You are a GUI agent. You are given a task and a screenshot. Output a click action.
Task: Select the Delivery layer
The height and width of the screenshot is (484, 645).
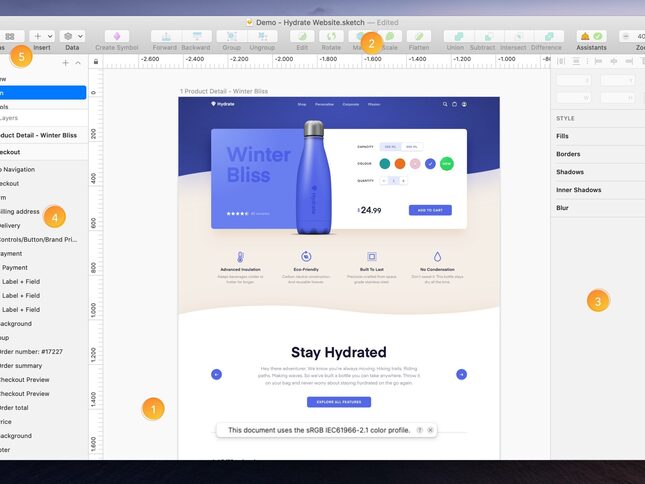[44, 225]
